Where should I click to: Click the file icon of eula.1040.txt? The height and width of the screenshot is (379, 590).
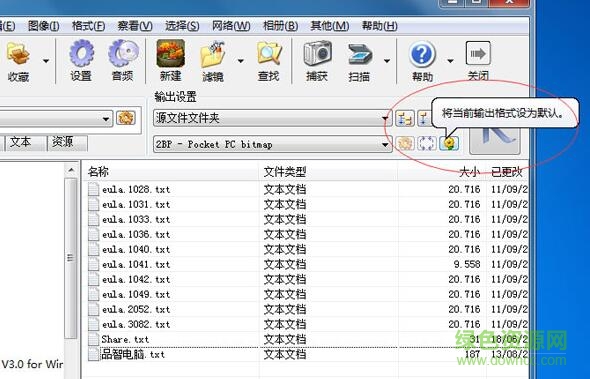[x=93, y=249]
